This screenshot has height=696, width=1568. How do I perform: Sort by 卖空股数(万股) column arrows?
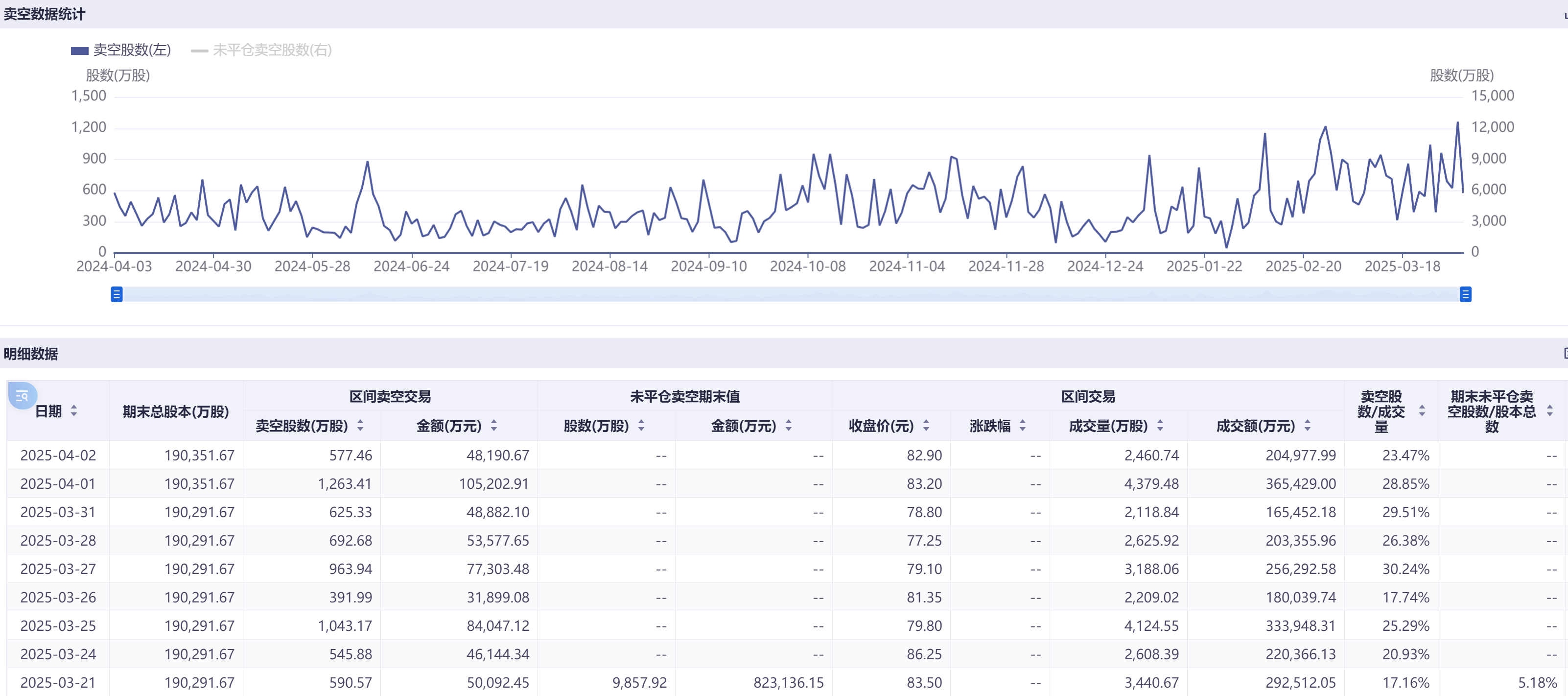tap(360, 426)
